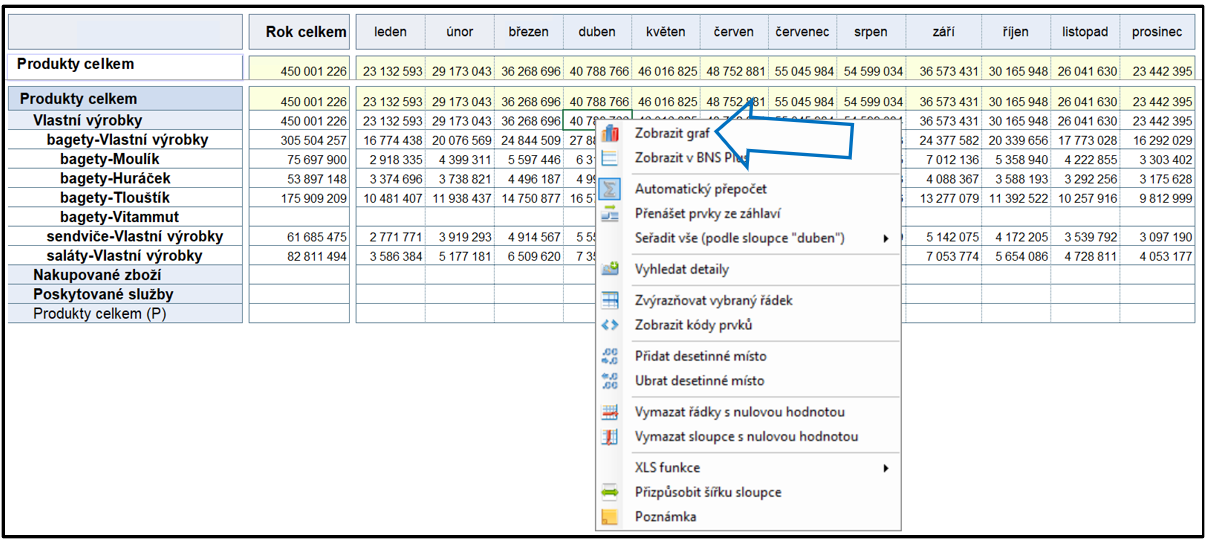
Task: Select the květen column header
Action: coord(666,32)
